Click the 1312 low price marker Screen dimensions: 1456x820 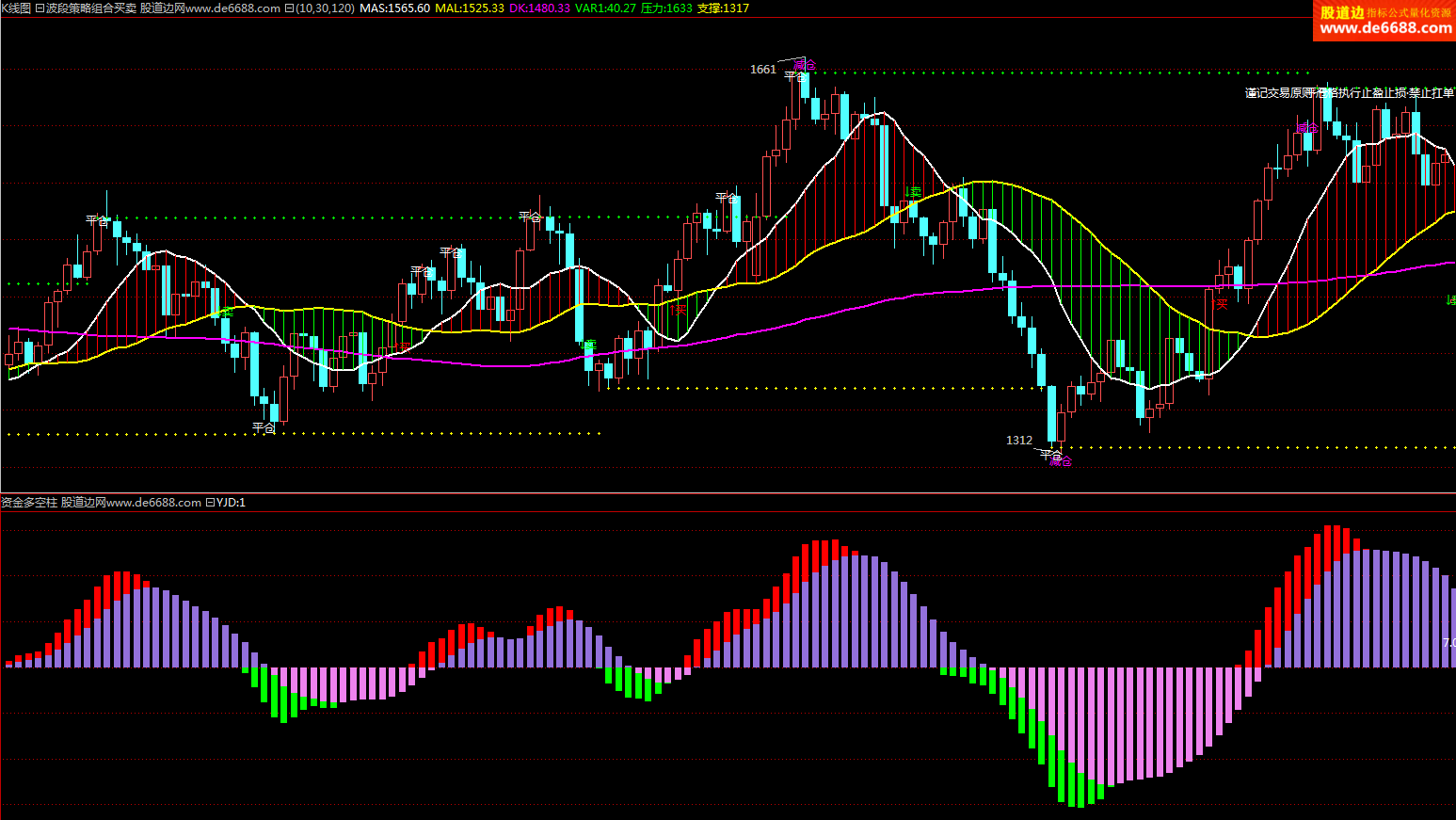tap(1019, 441)
